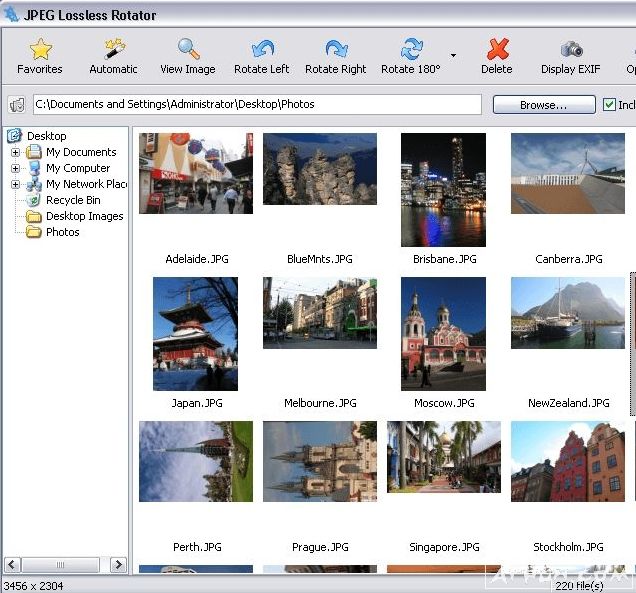The height and width of the screenshot is (593, 636).
Task: Select Singapore.JPG thumbnail
Action: click(x=444, y=457)
